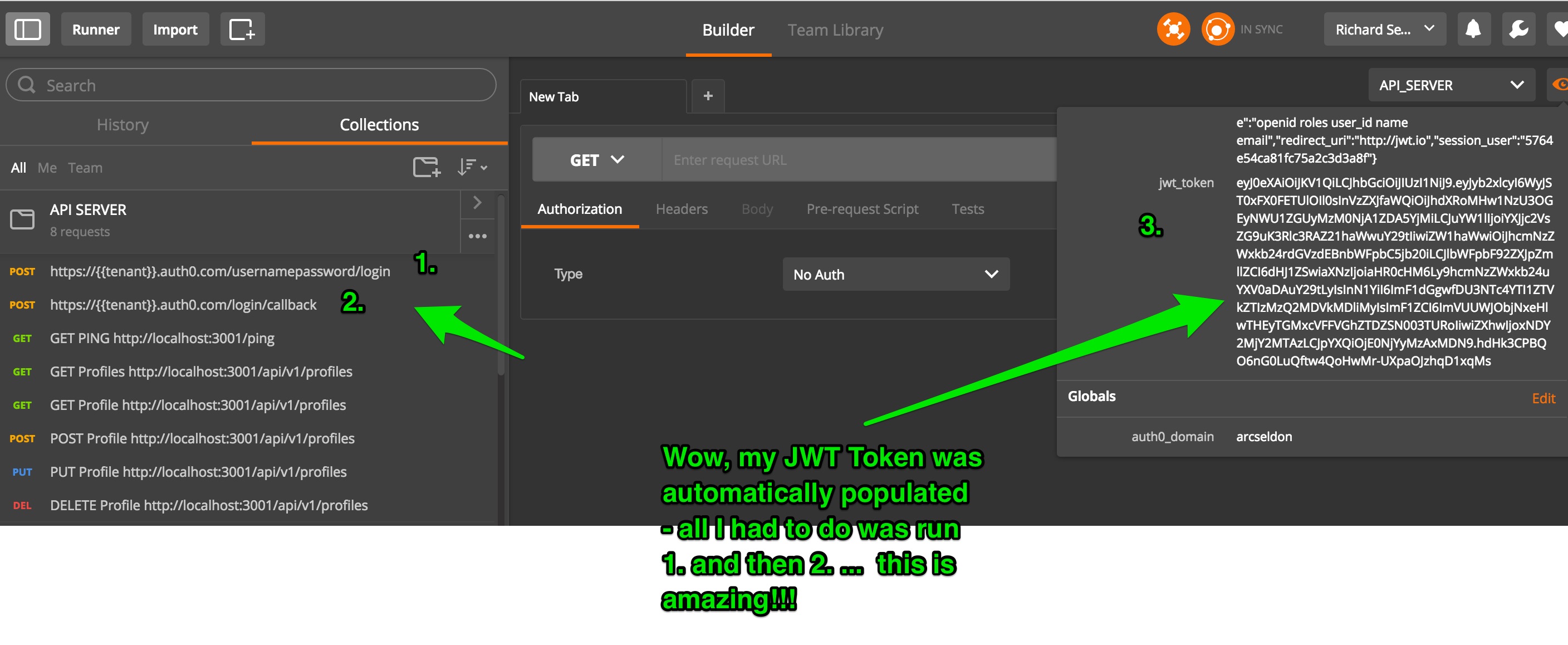Click the new collection folder icon

[x=426, y=167]
